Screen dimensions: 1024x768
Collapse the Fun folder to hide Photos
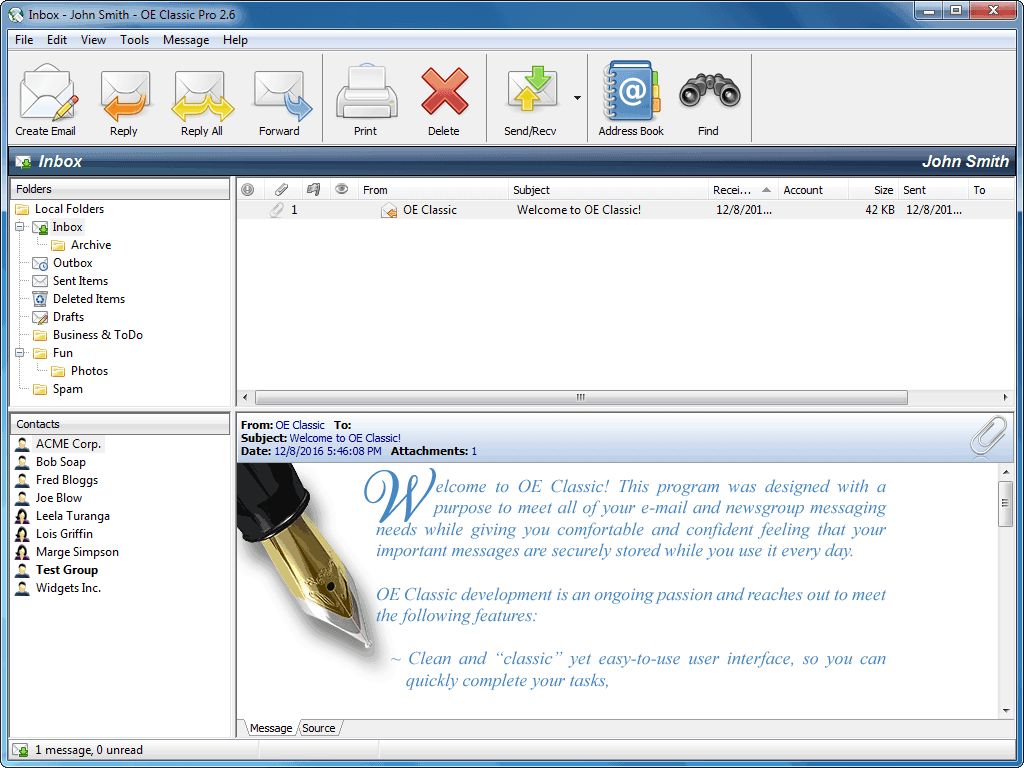18,353
